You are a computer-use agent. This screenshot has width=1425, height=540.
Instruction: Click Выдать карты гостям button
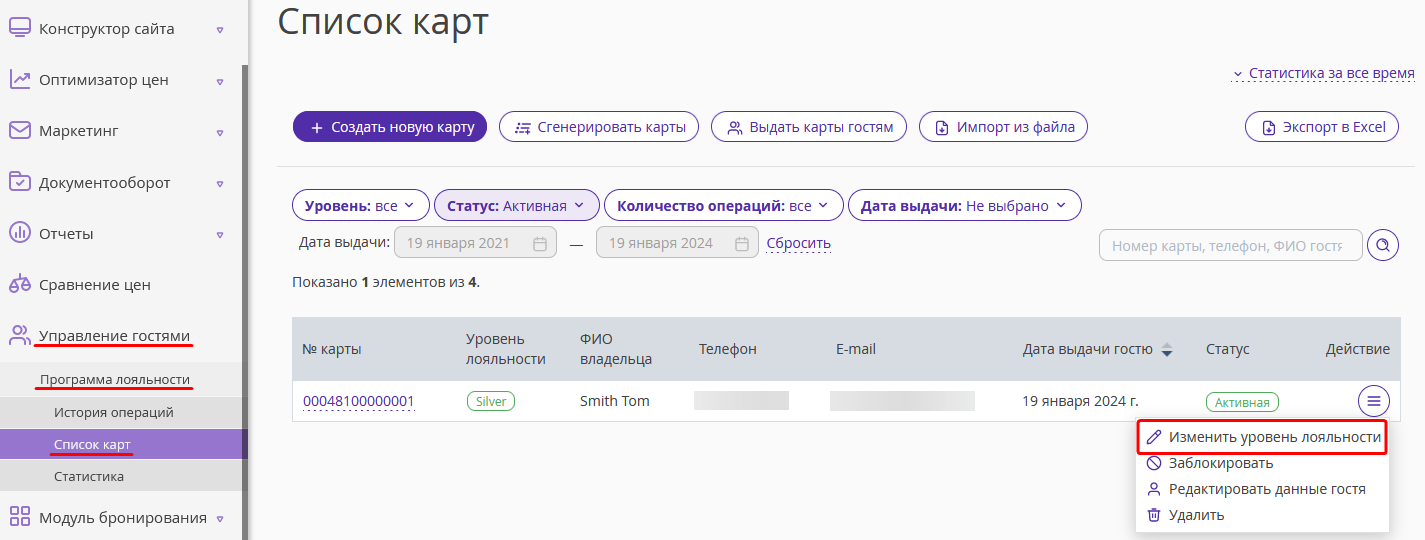click(x=809, y=127)
